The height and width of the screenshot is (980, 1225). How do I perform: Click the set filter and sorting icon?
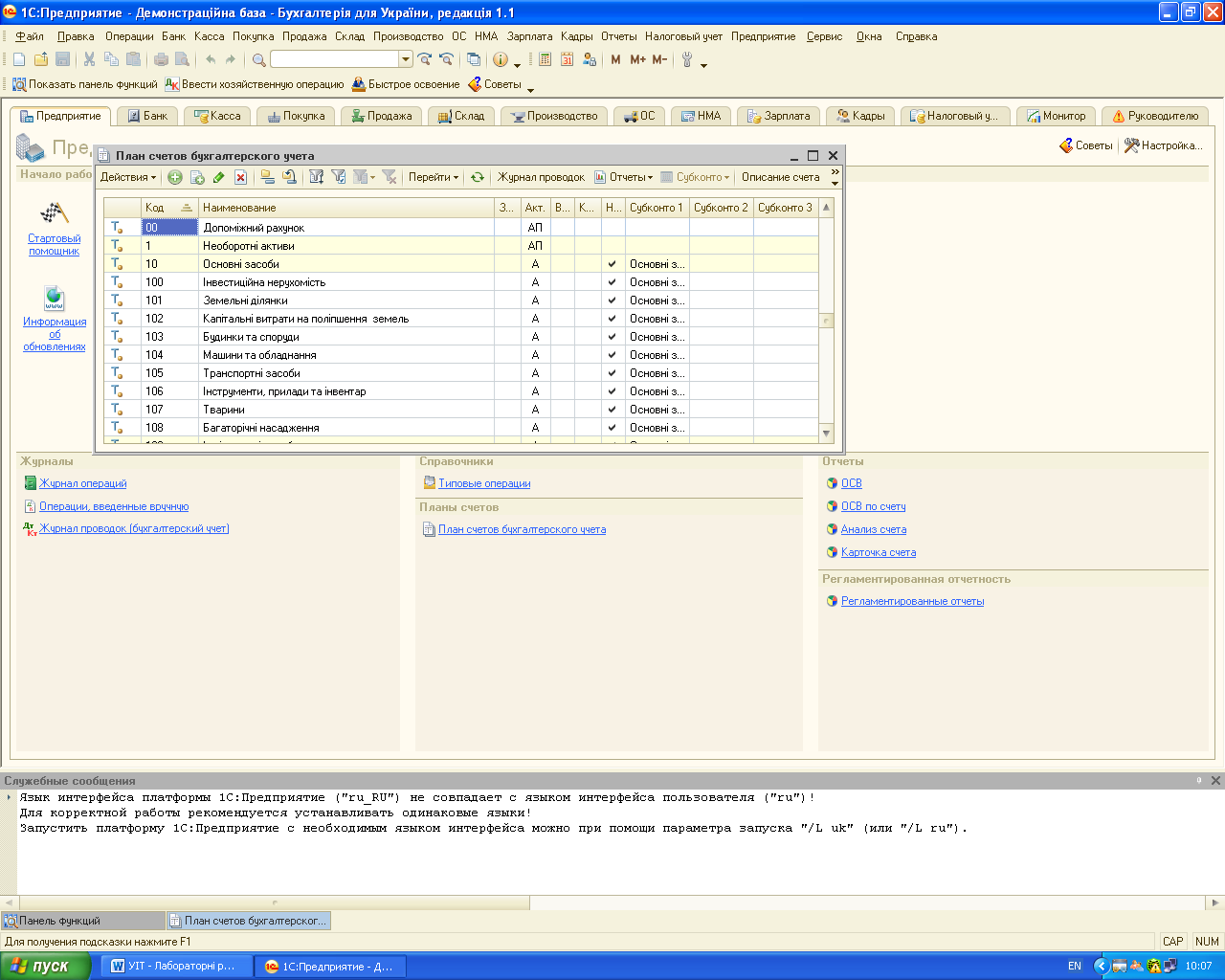(316, 177)
